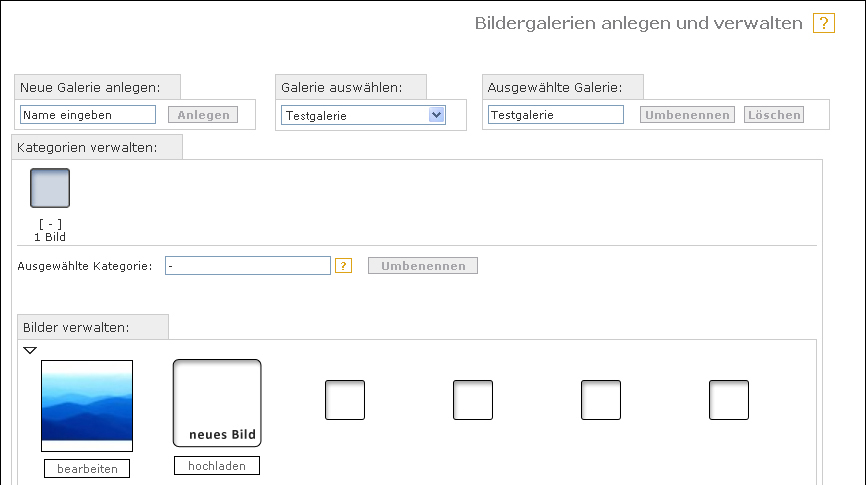Select the third empty image slot
This screenshot has height=485, width=866.
(x=601, y=400)
